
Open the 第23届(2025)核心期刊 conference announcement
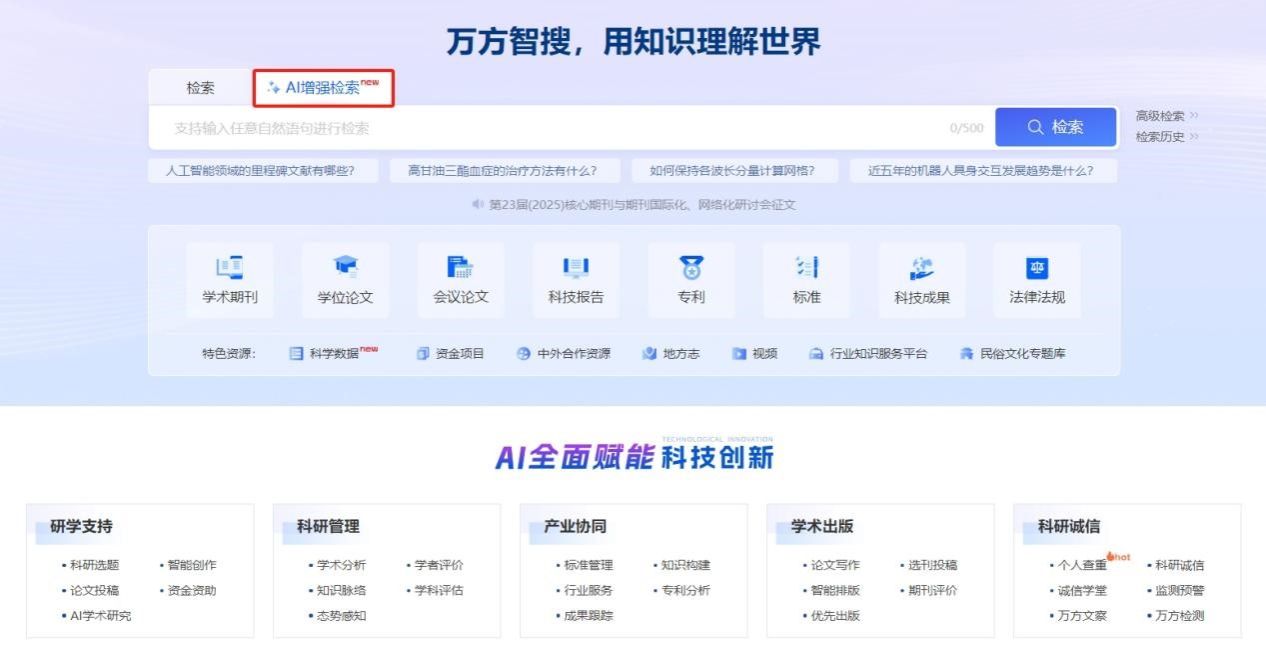point(642,205)
